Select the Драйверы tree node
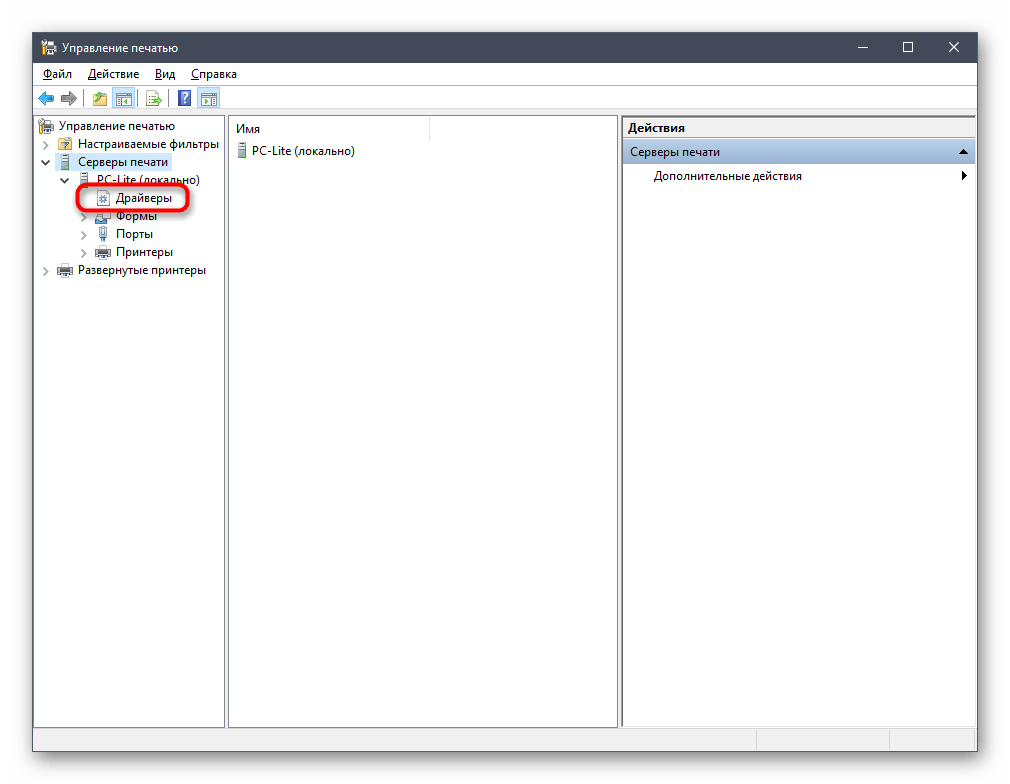 (143, 198)
